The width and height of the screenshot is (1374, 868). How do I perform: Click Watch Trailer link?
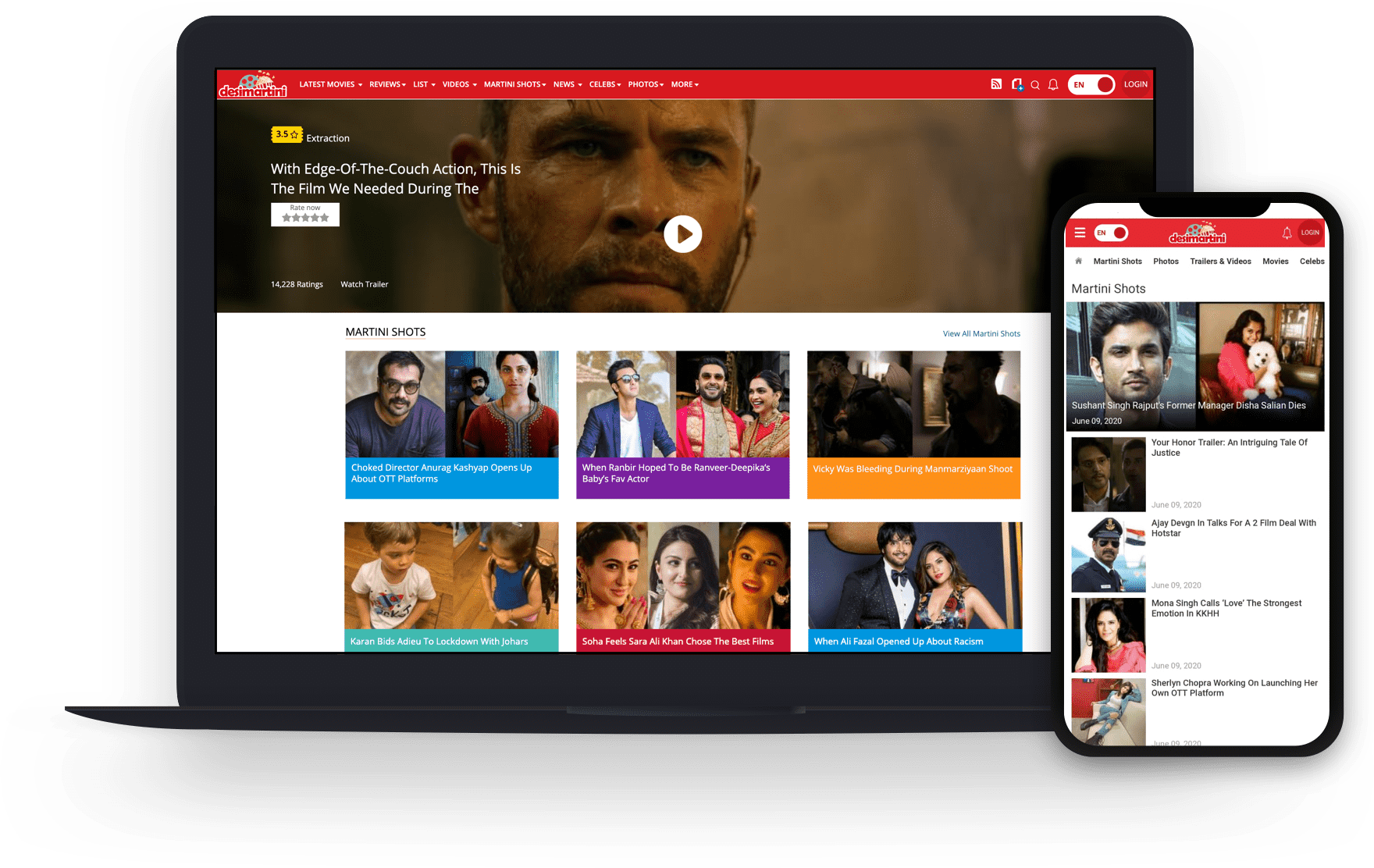(364, 284)
